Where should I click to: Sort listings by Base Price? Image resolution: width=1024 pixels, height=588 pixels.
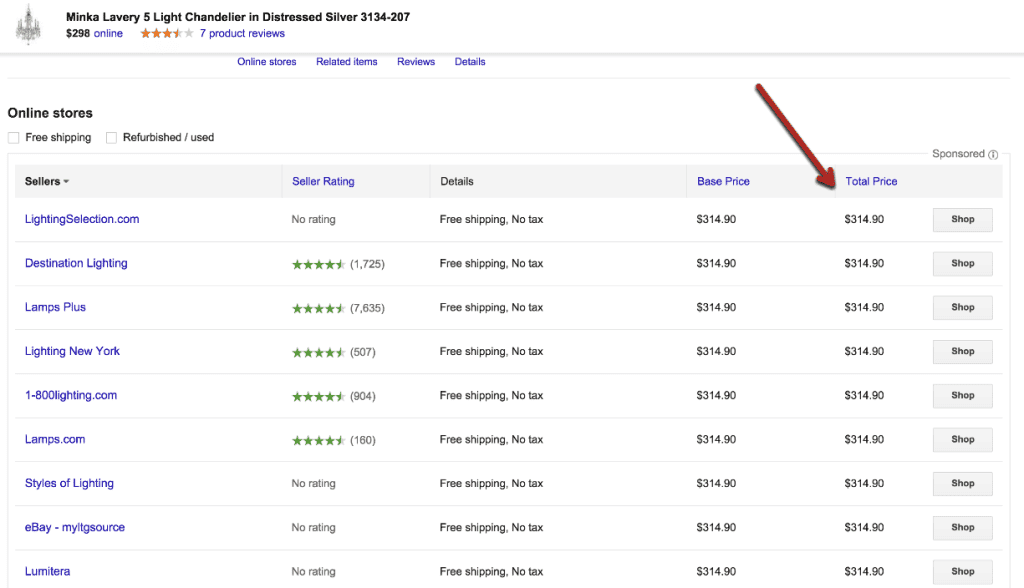(723, 182)
